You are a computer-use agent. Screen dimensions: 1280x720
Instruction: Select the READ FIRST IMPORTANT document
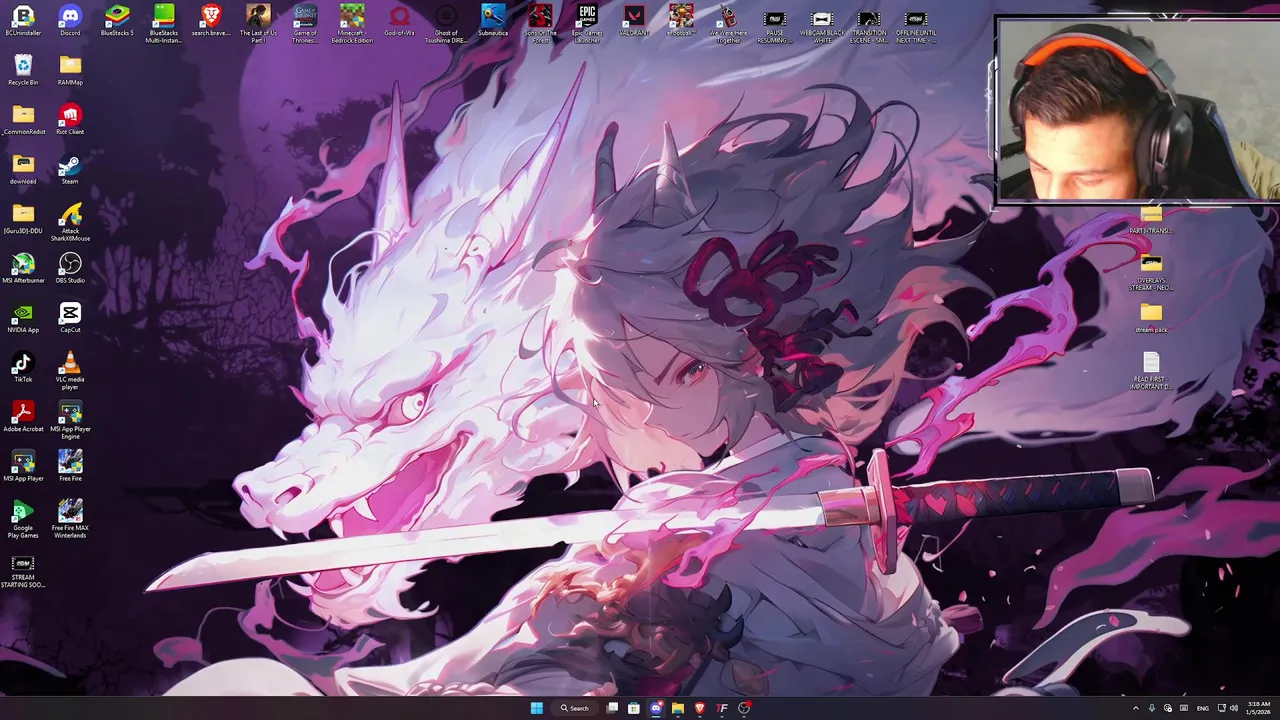coord(1151,370)
